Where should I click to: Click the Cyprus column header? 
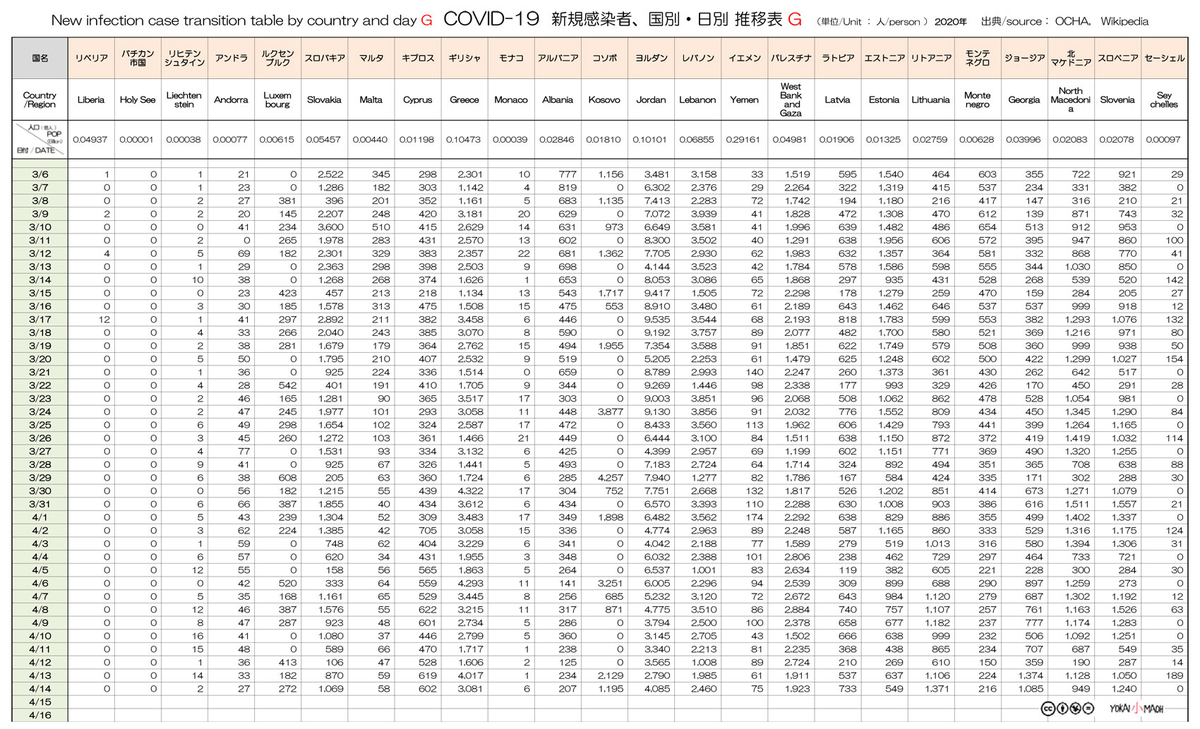[x=417, y=100]
